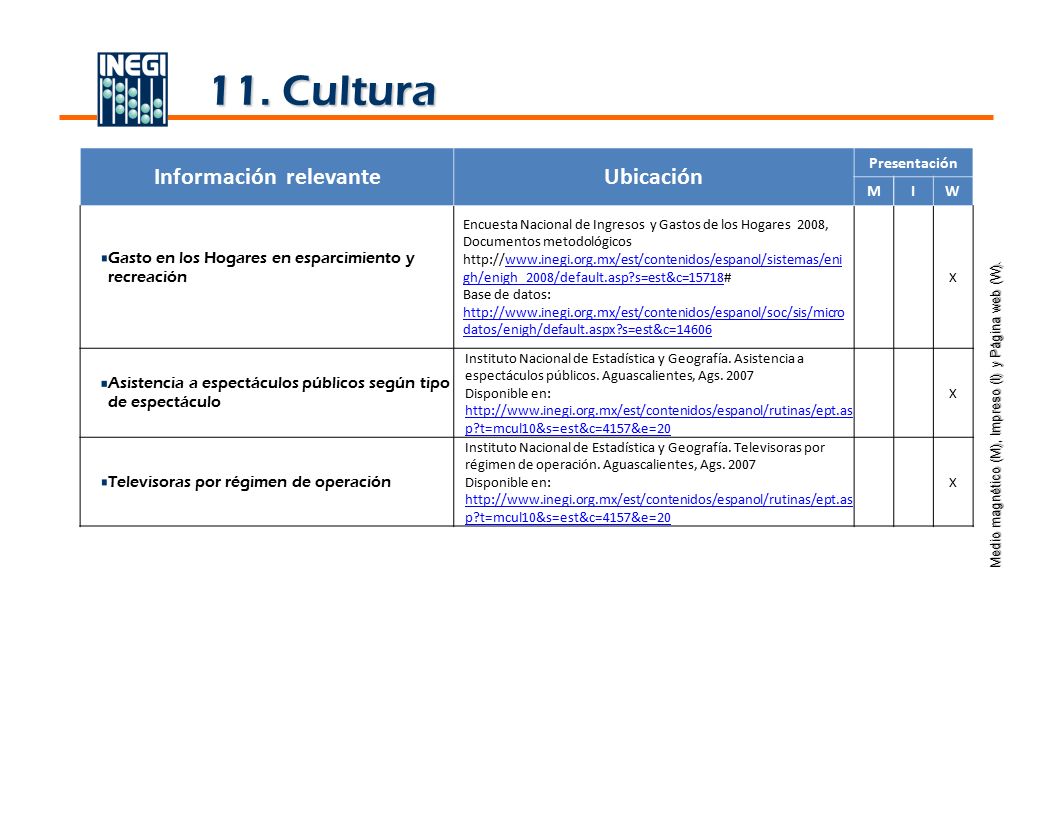Click the 'Presentación' header cell

[x=913, y=163]
